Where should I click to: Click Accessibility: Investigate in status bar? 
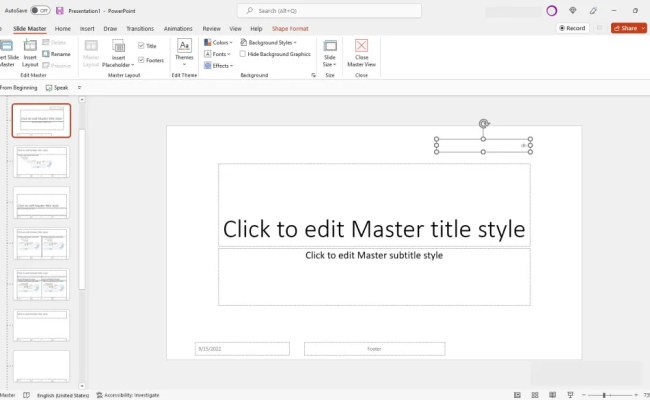tap(128, 395)
